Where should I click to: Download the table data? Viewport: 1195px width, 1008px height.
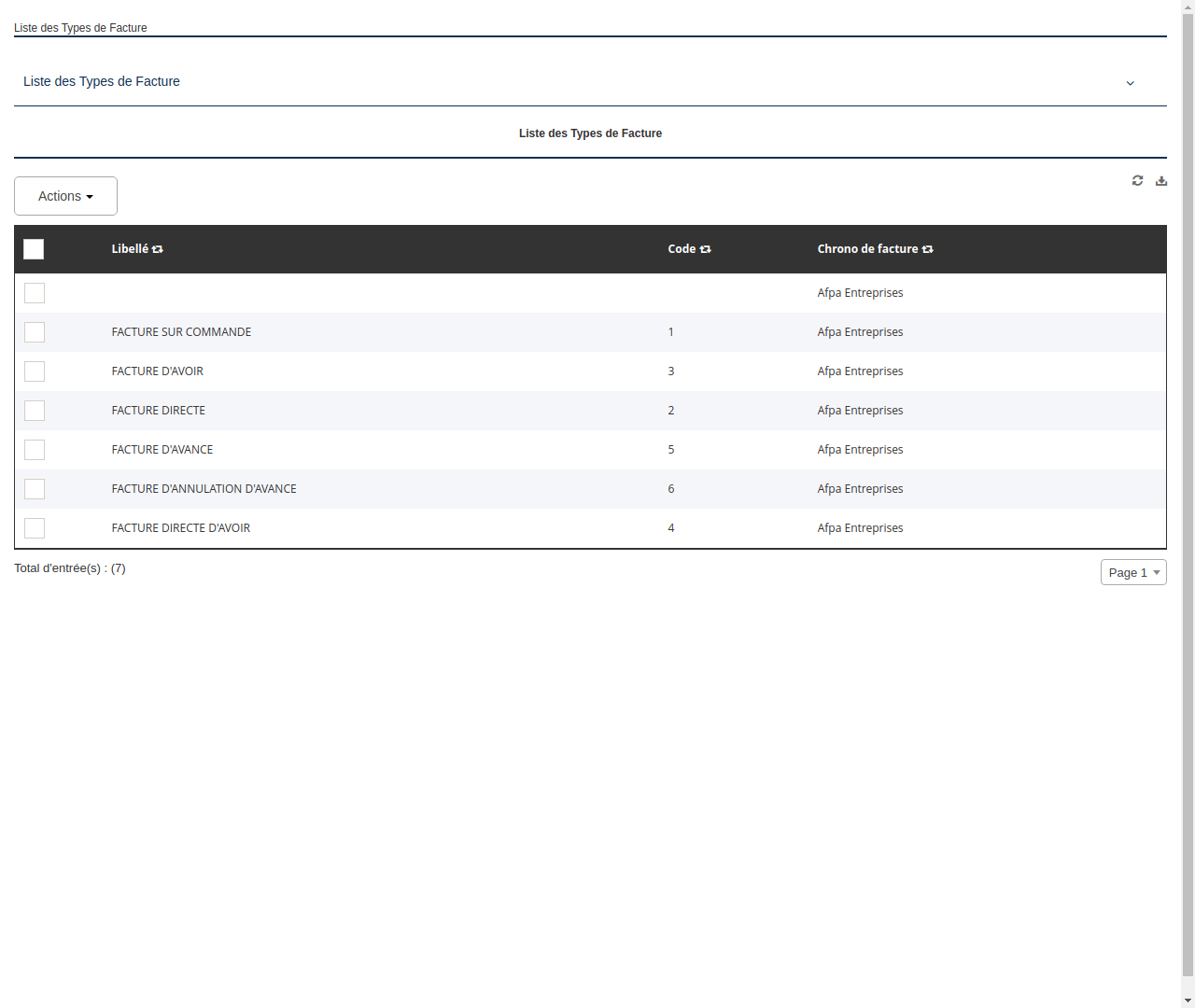click(1161, 180)
